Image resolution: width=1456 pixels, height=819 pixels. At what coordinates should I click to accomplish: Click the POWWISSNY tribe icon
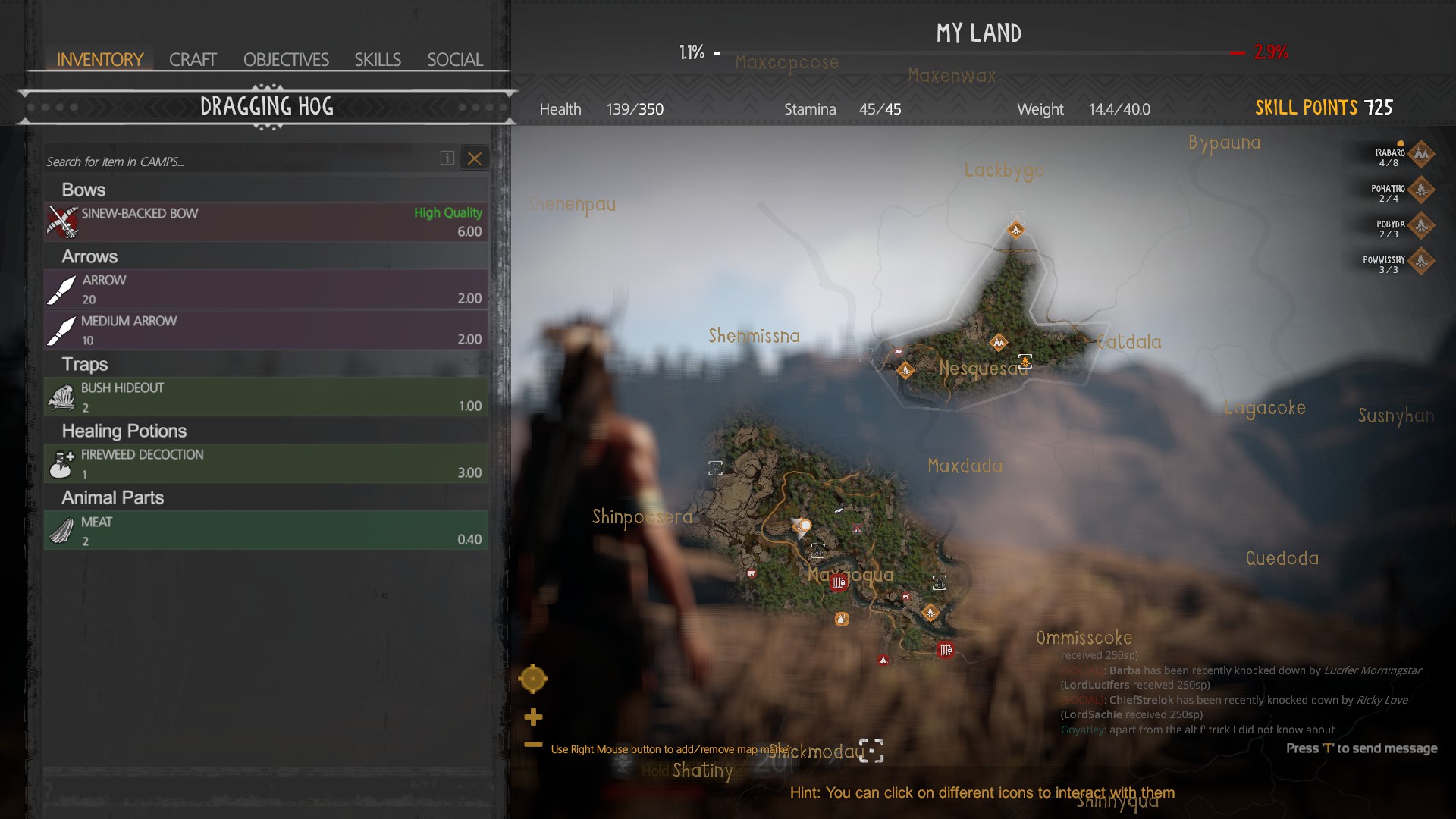click(1421, 262)
